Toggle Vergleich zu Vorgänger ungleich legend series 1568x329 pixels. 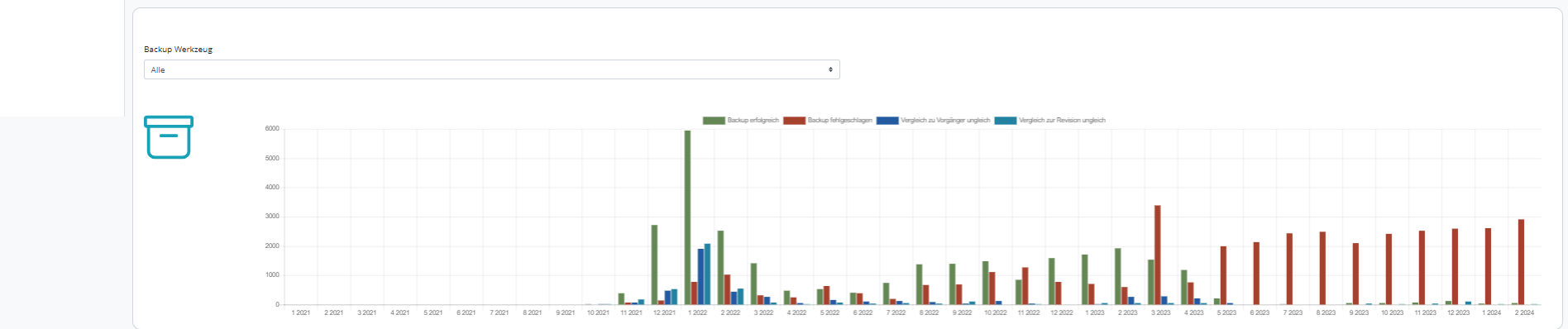pos(934,121)
